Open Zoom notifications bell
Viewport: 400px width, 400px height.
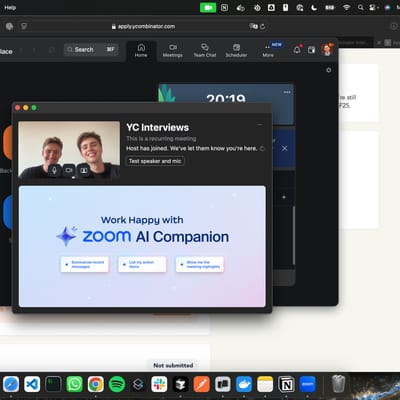pyautogui.click(x=297, y=50)
